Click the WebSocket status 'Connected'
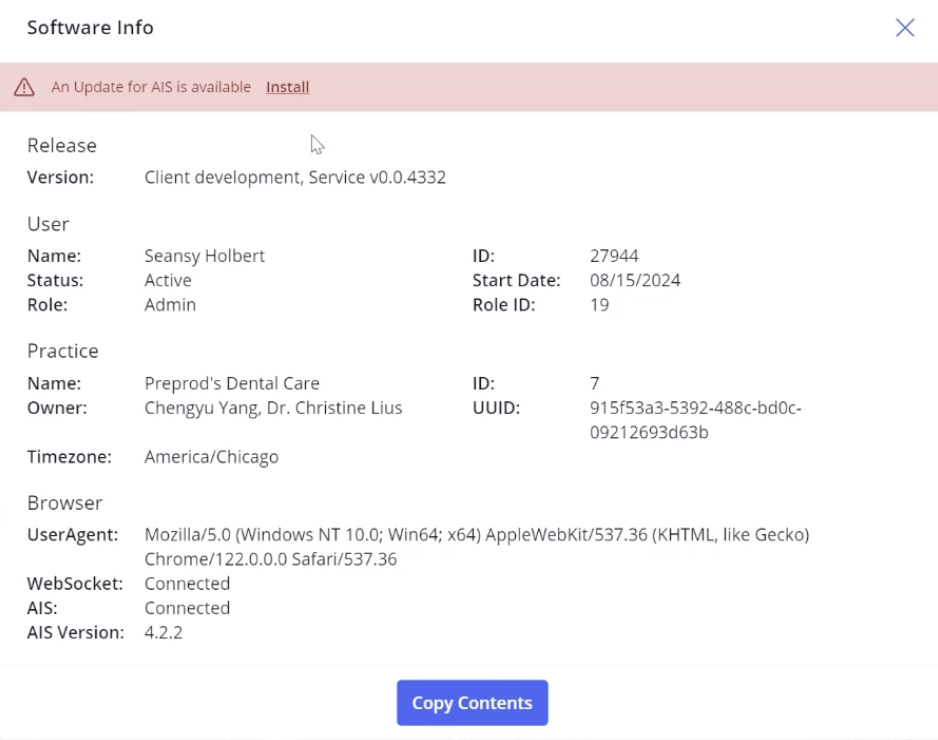The width and height of the screenshot is (938, 740). tap(187, 584)
